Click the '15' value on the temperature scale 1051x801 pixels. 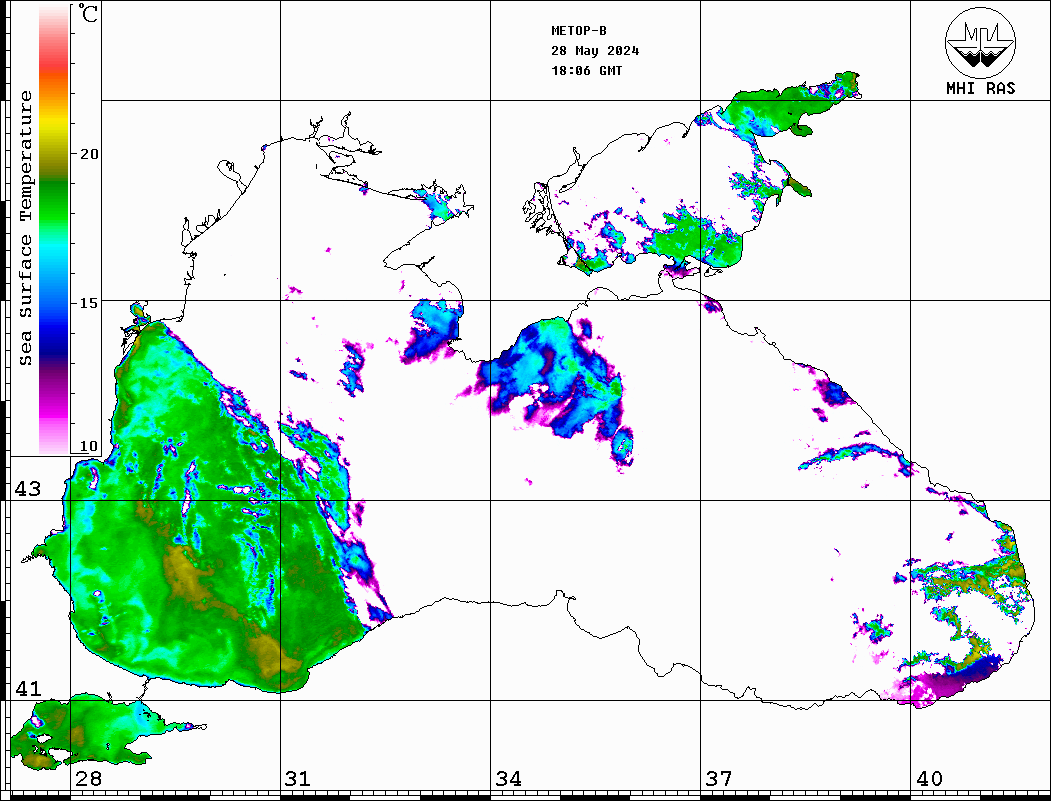pos(89,303)
